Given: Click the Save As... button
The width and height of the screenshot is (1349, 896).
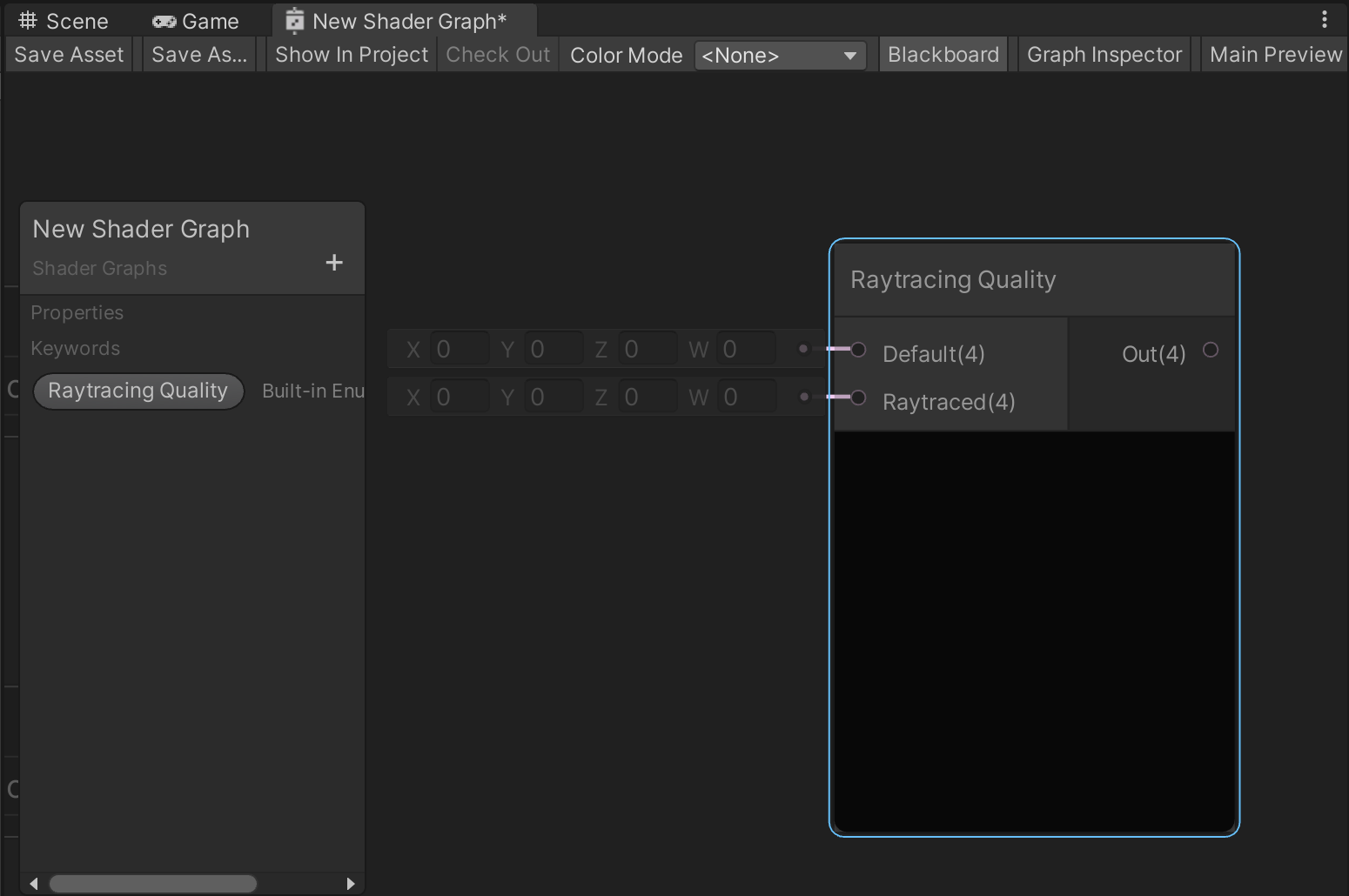Looking at the screenshot, I should pyautogui.click(x=199, y=55).
